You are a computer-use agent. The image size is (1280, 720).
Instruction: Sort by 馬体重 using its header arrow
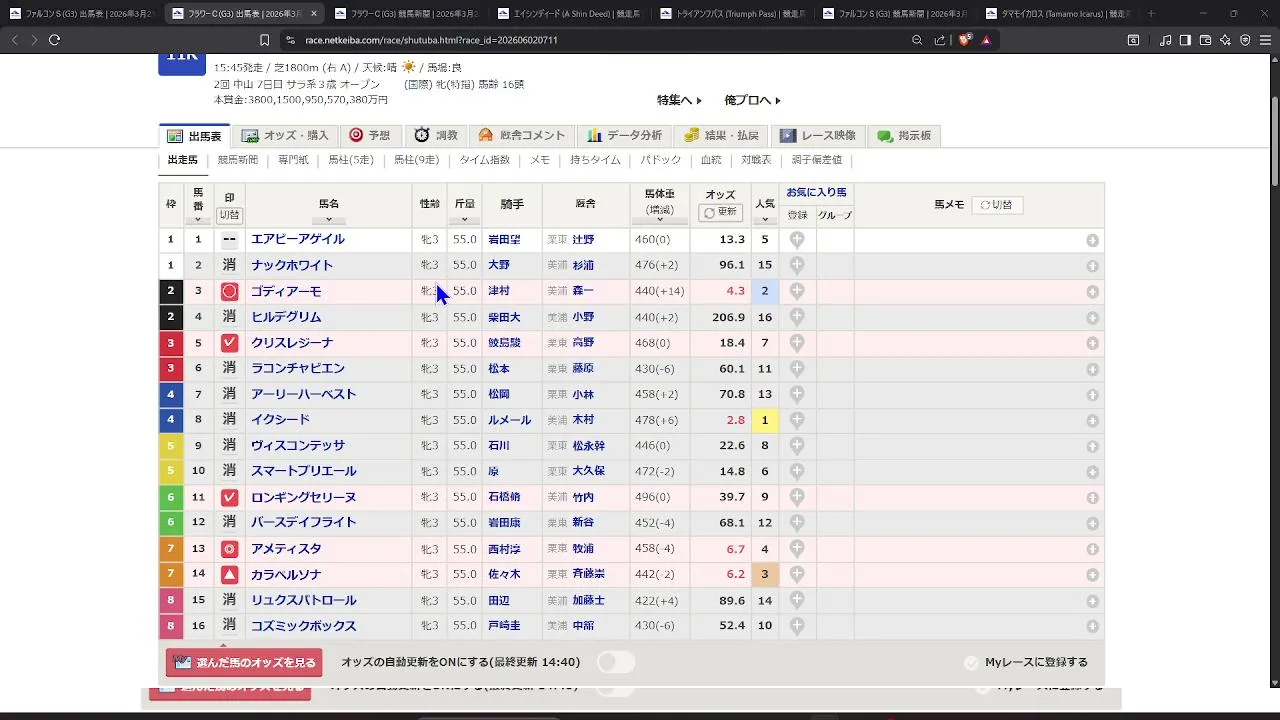pos(659,221)
